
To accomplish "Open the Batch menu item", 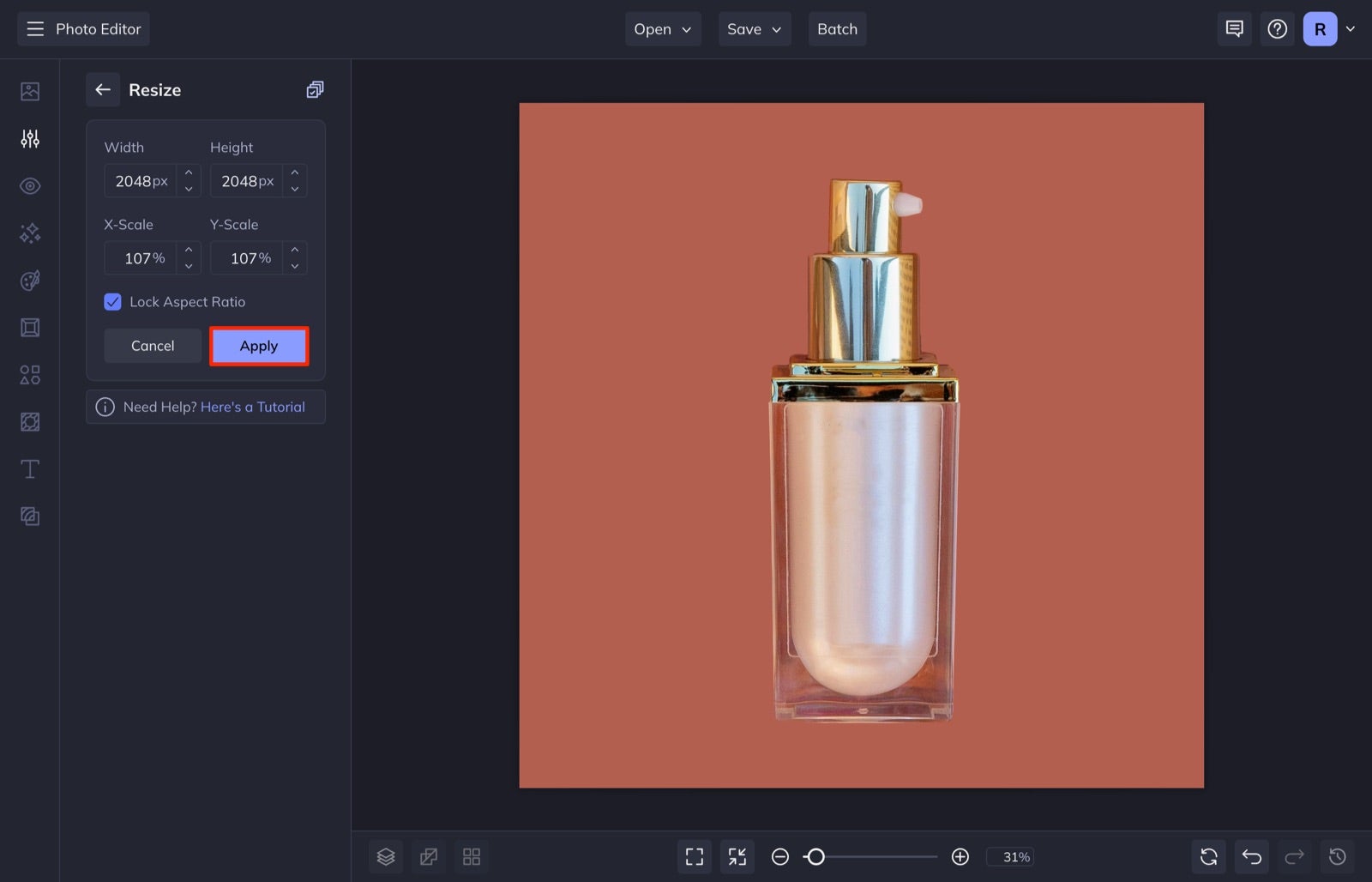I will (x=837, y=28).
